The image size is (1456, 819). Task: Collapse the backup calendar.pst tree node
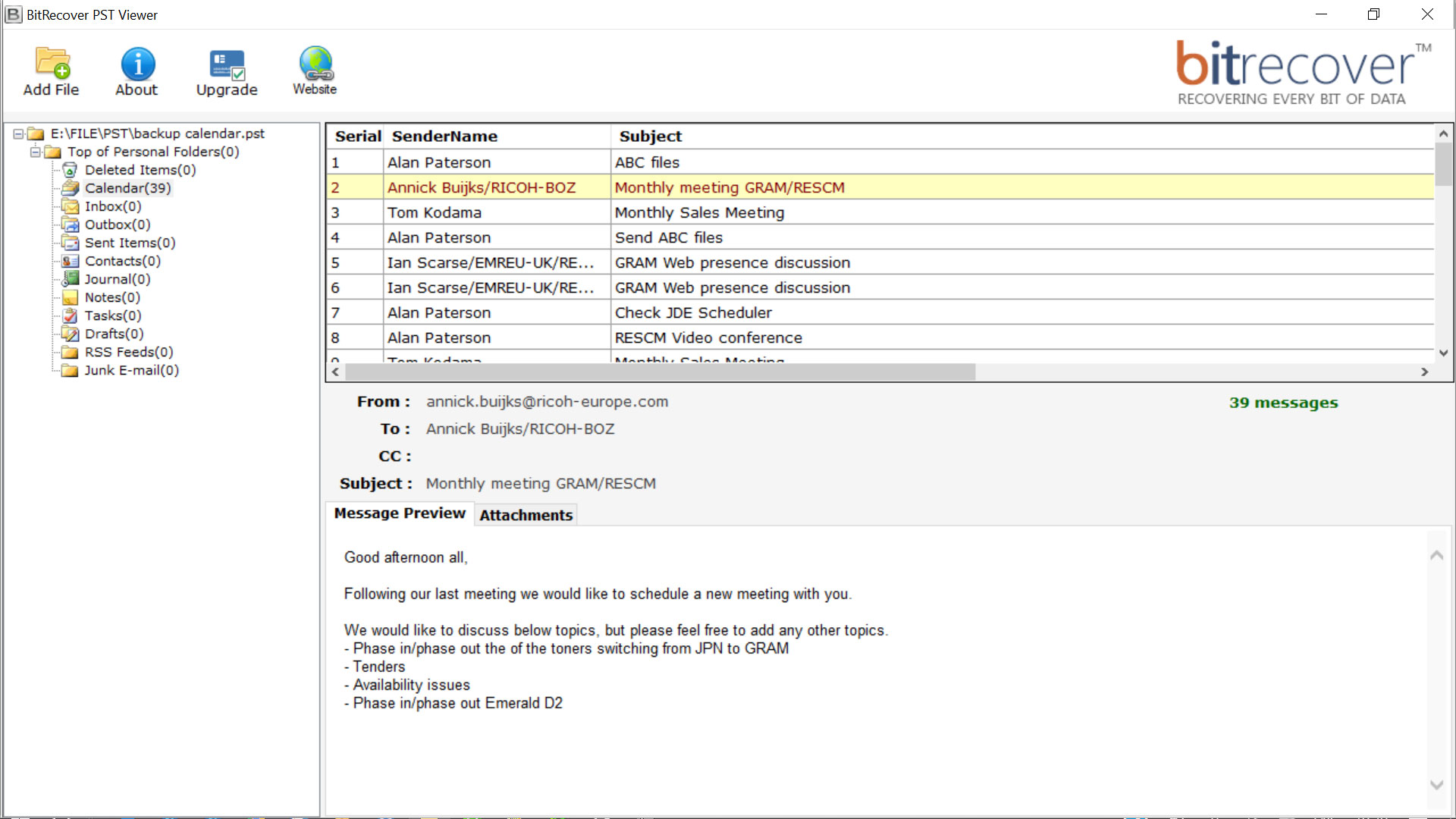tap(18, 133)
